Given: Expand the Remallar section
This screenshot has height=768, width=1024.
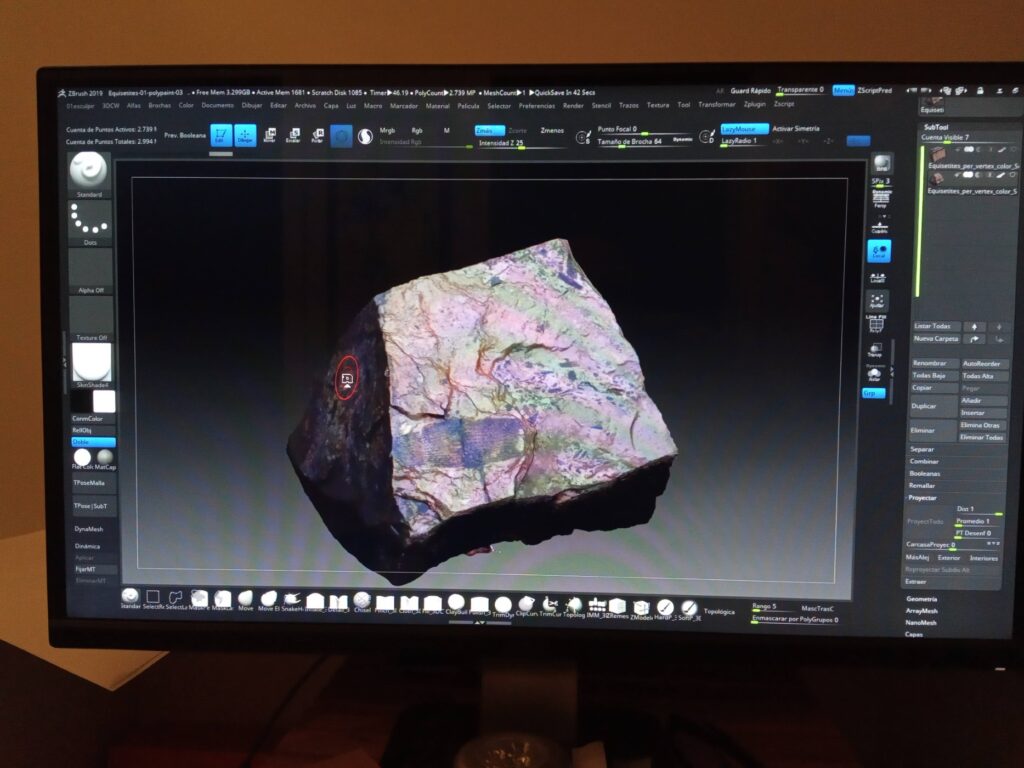Looking at the screenshot, I should click(x=921, y=485).
